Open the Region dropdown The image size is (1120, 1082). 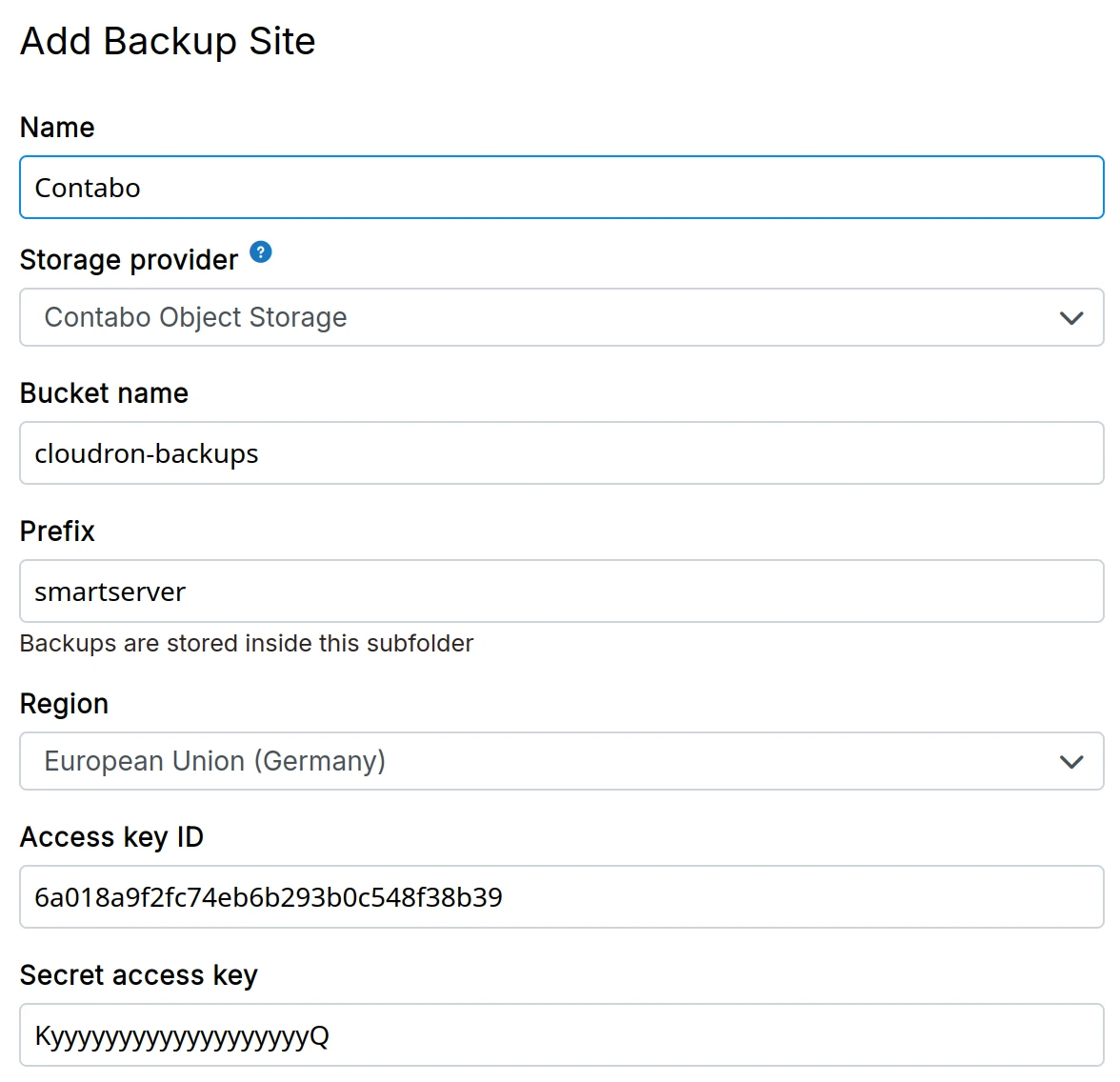tap(560, 761)
